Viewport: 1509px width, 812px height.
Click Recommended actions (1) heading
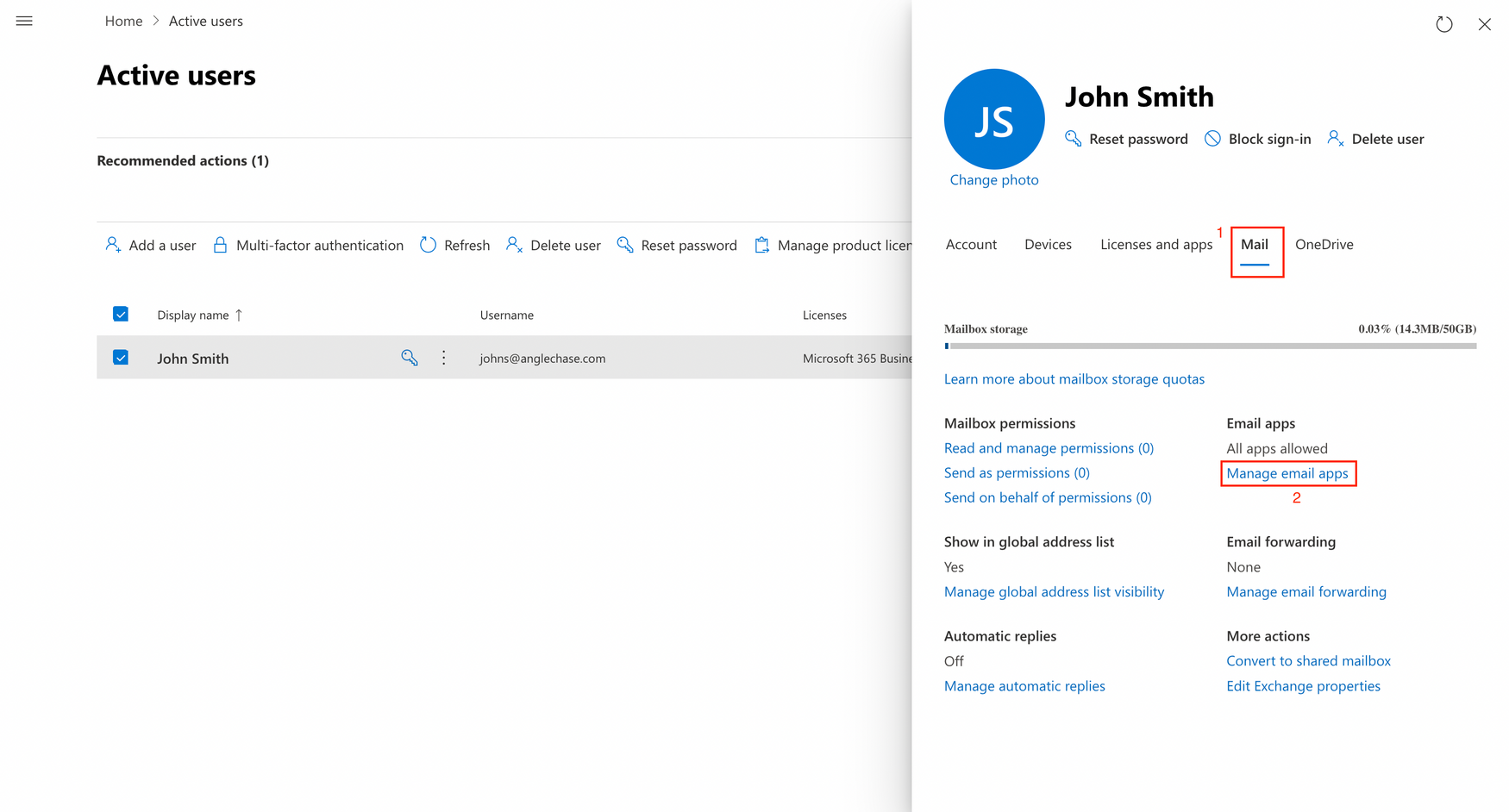[183, 160]
